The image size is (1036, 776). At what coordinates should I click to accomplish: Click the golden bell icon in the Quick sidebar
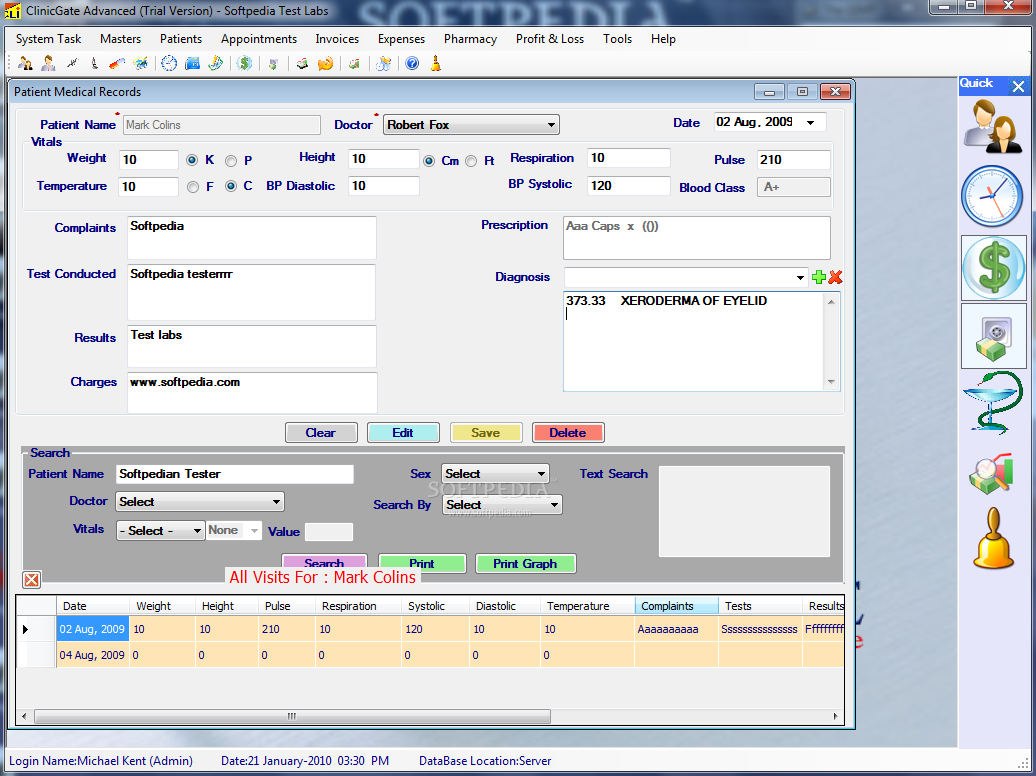point(993,539)
